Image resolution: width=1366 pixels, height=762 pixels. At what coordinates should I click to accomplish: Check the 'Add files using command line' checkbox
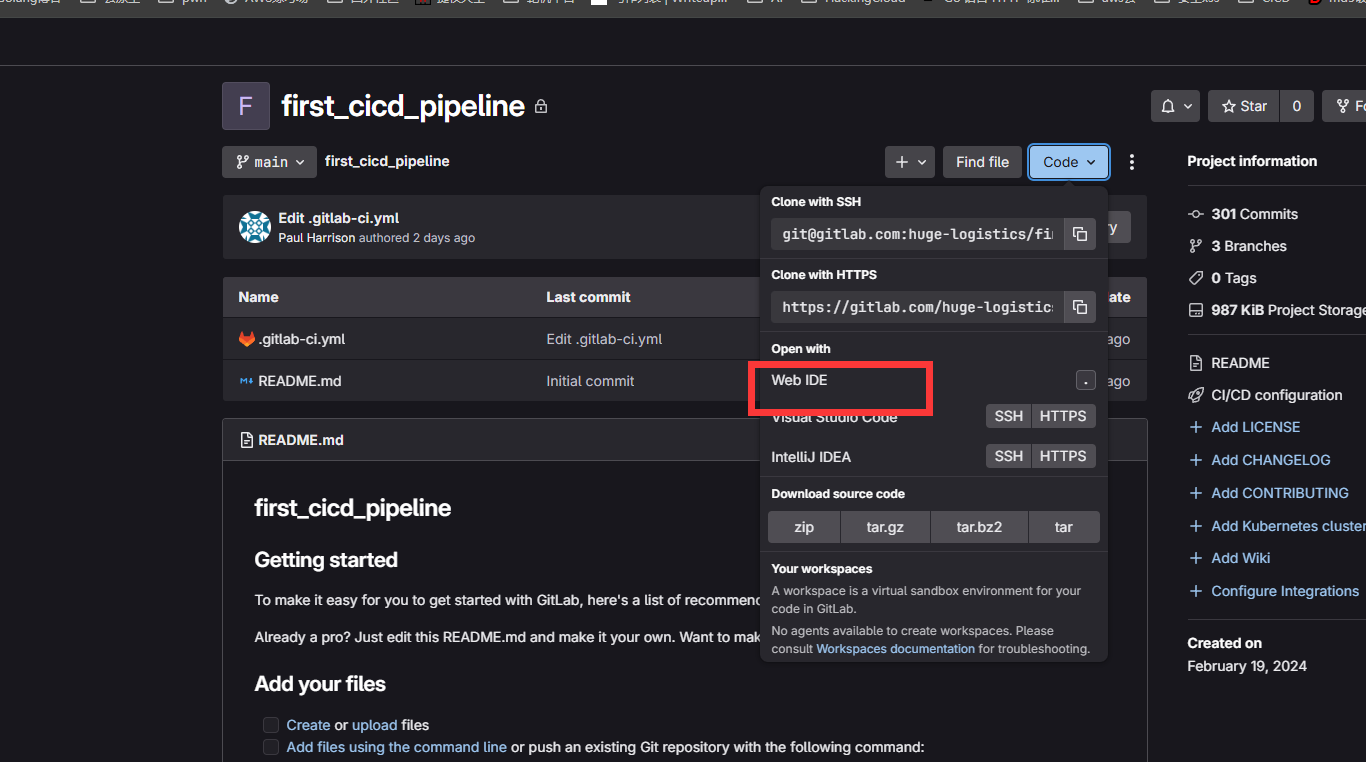[271, 747]
